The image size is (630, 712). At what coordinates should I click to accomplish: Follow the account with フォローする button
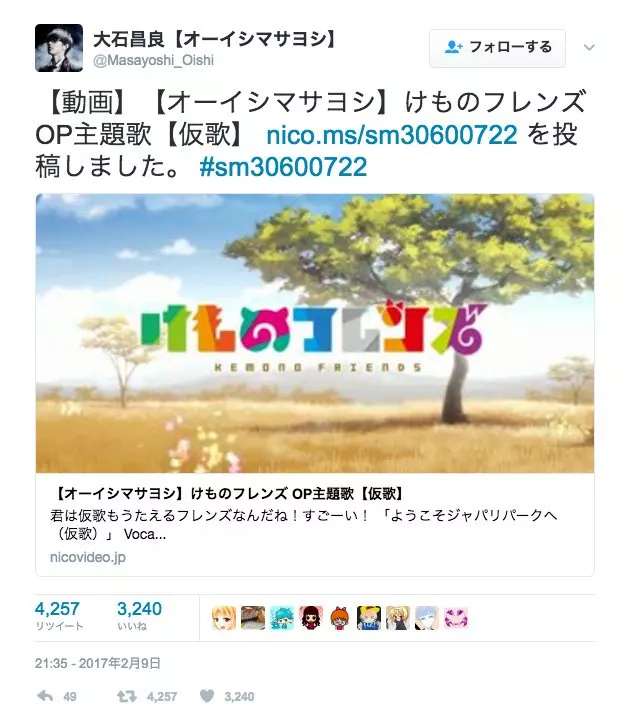(497, 48)
